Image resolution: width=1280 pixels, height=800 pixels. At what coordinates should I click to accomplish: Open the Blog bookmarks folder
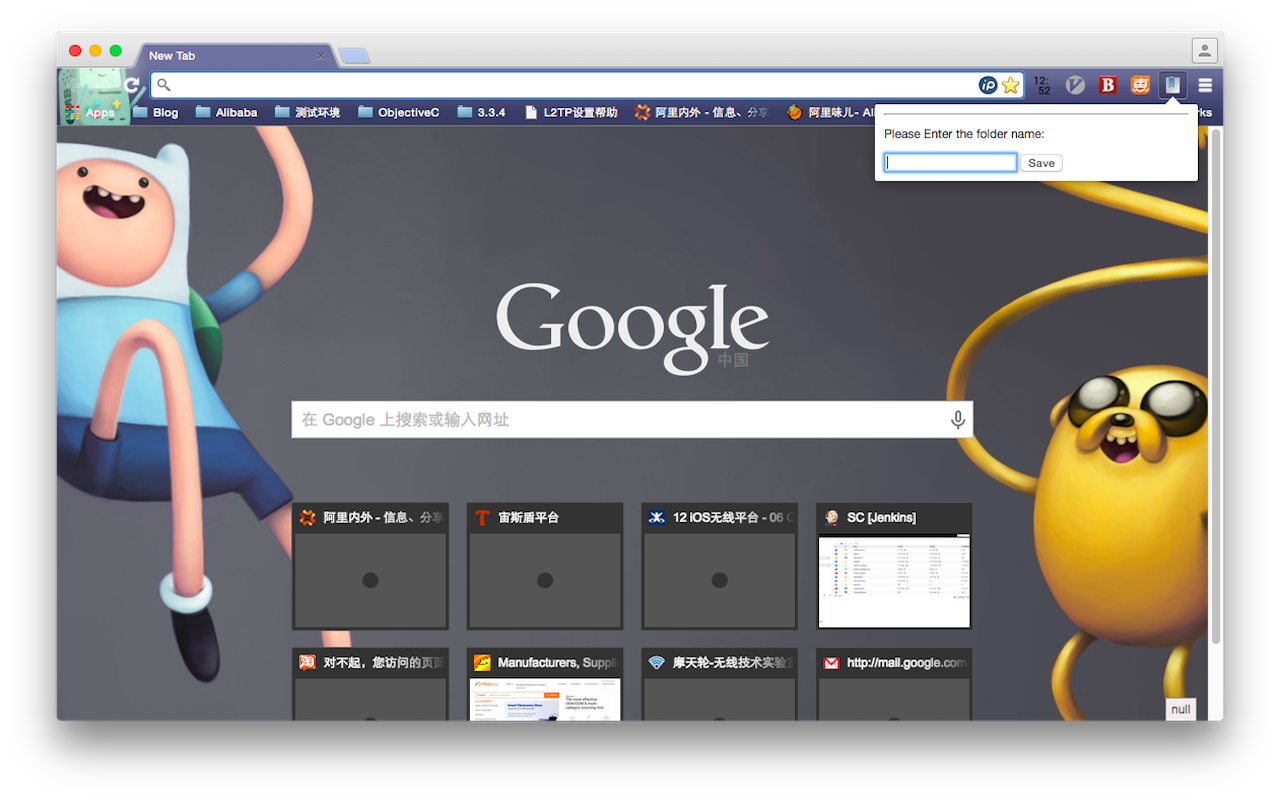coord(155,113)
